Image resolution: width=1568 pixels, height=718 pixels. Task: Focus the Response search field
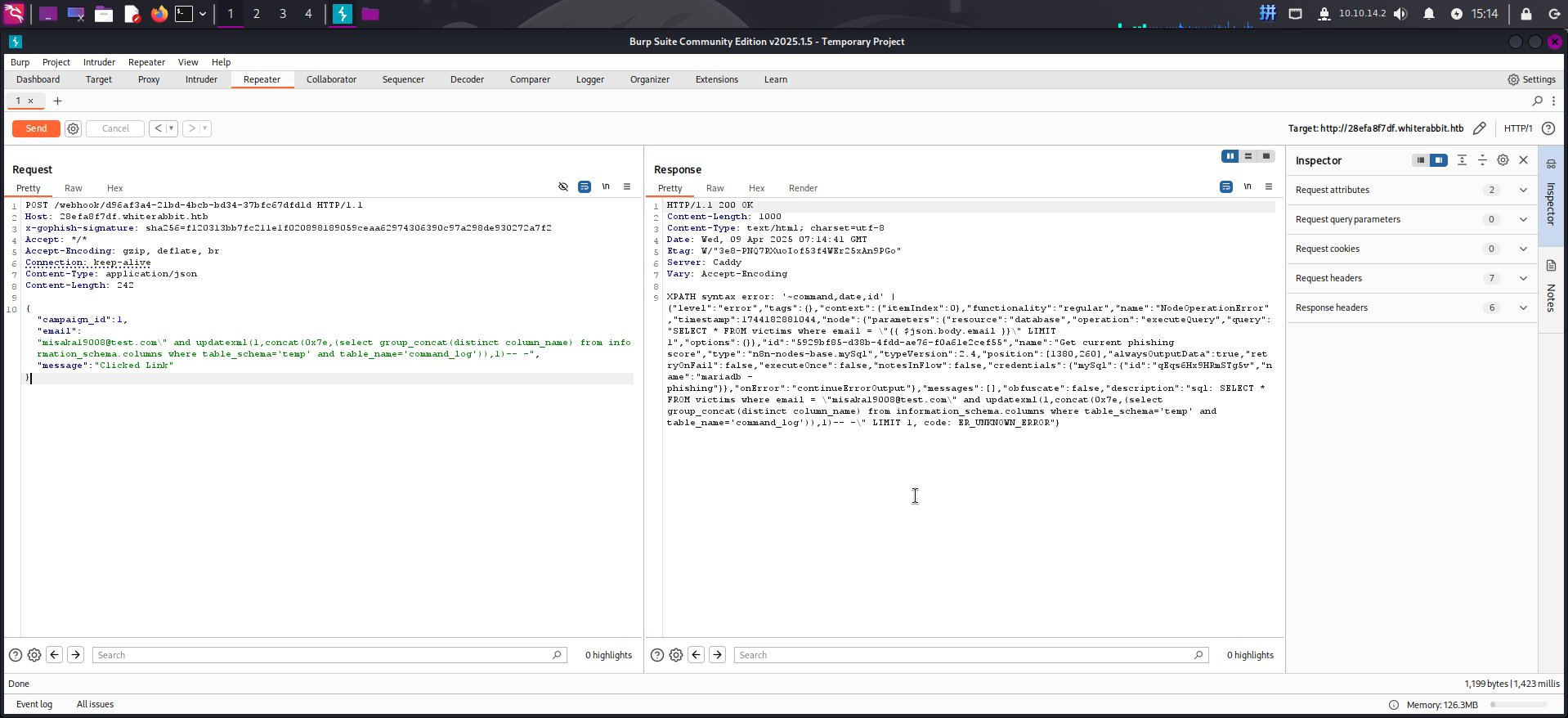pos(970,655)
